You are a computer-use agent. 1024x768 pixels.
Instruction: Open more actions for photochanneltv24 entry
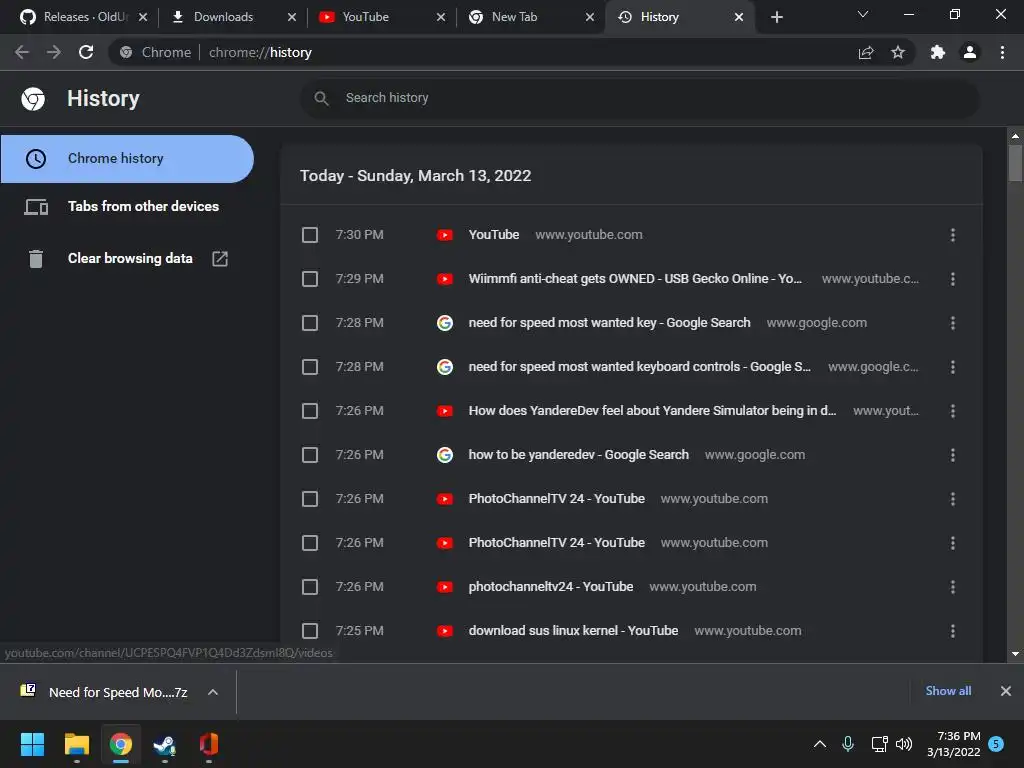pos(953,587)
